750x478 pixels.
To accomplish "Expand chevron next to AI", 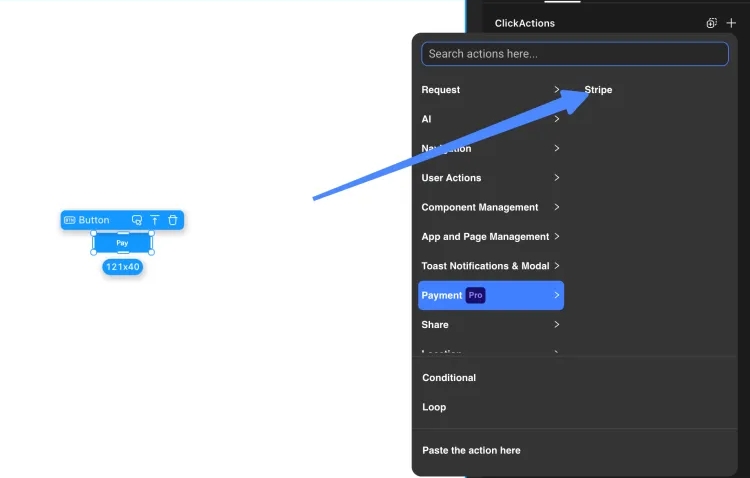I will (x=557, y=119).
